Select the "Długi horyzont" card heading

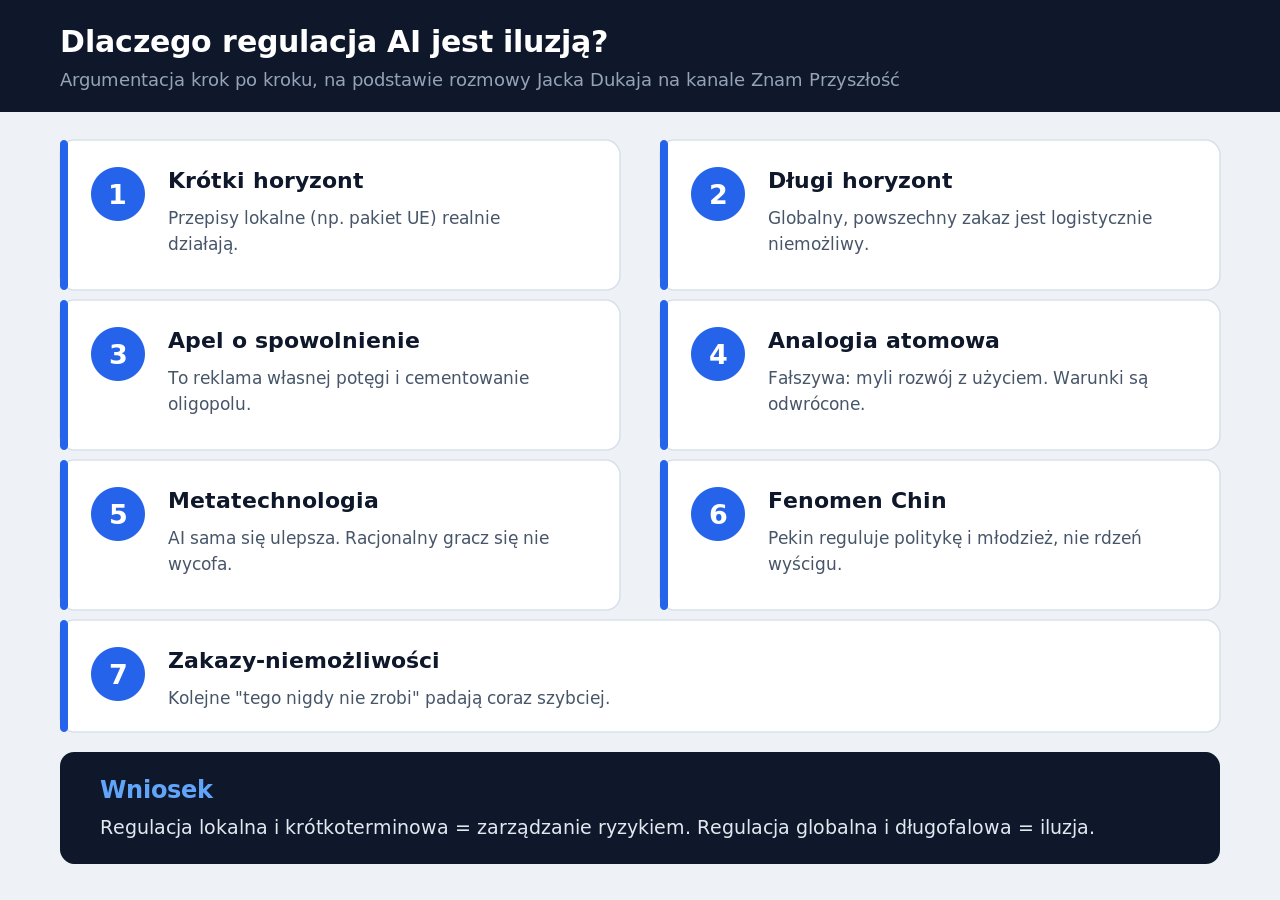click(860, 181)
